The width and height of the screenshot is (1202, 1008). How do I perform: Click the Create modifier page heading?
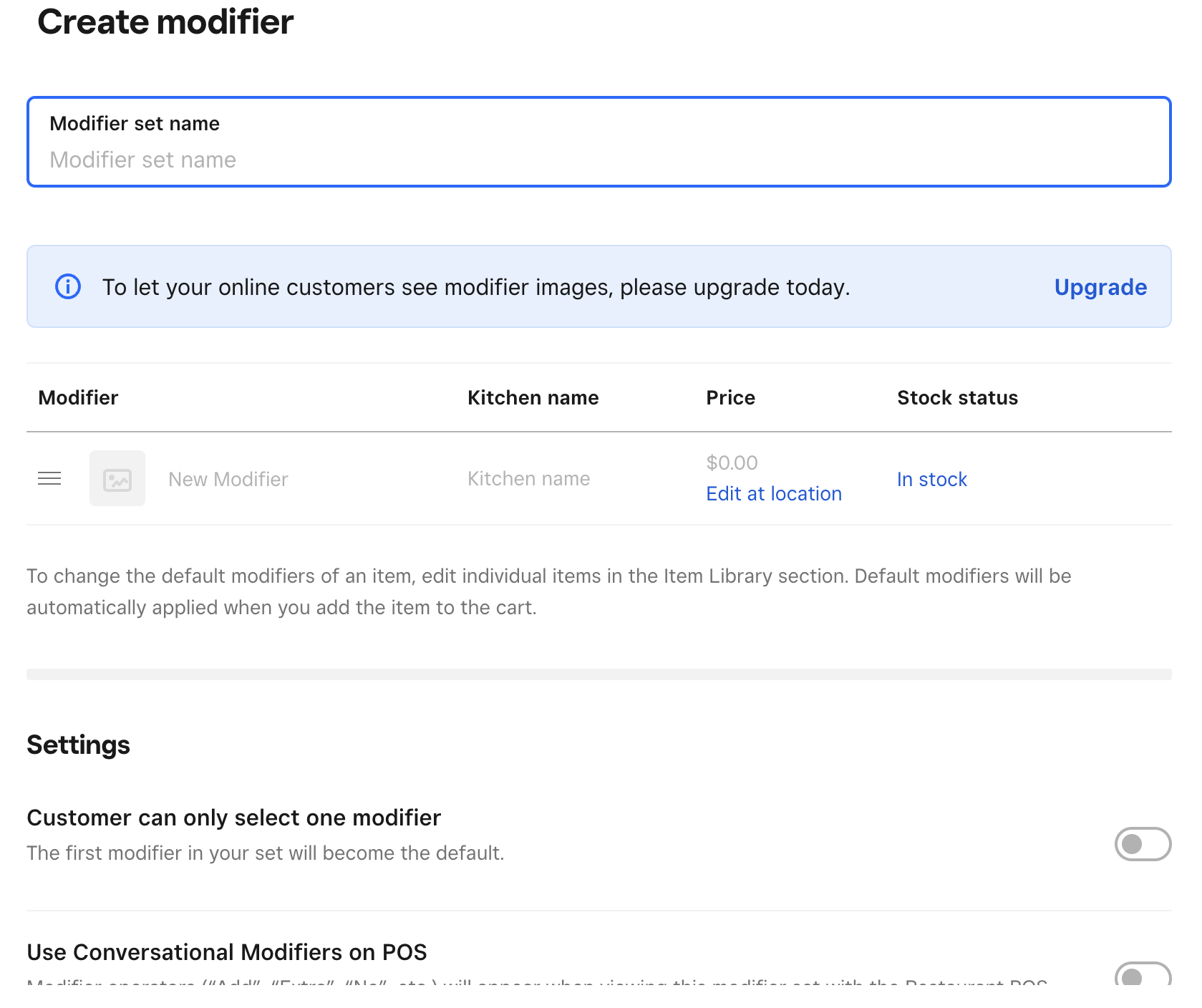(165, 22)
